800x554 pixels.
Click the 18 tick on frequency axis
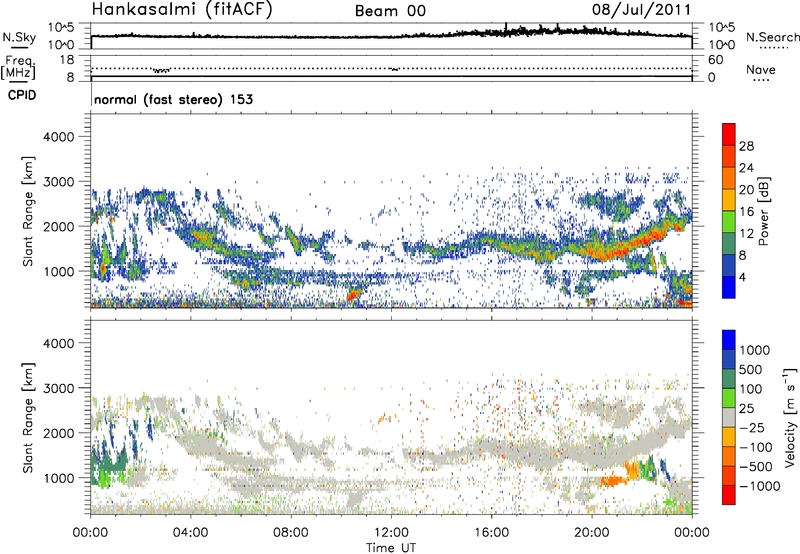[67, 60]
